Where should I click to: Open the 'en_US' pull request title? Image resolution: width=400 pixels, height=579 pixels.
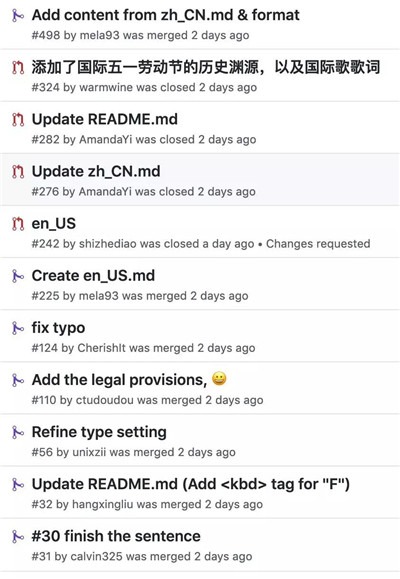pos(54,224)
